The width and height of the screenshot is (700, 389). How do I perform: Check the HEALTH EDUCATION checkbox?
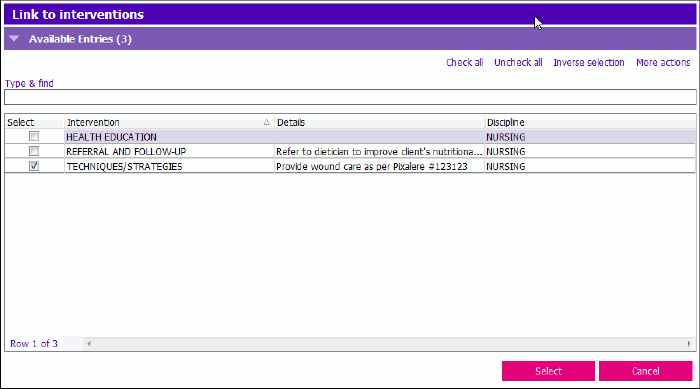[x=34, y=136]
